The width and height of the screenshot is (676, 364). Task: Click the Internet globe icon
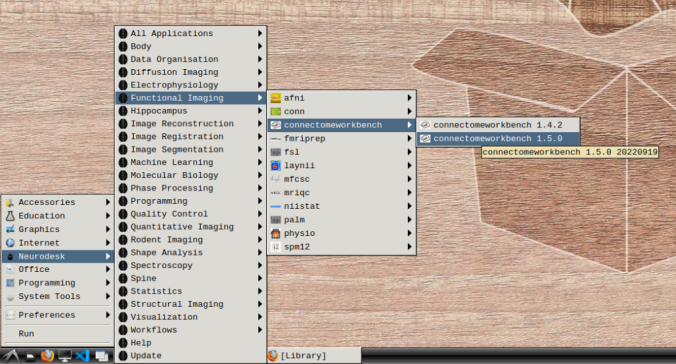10,243
